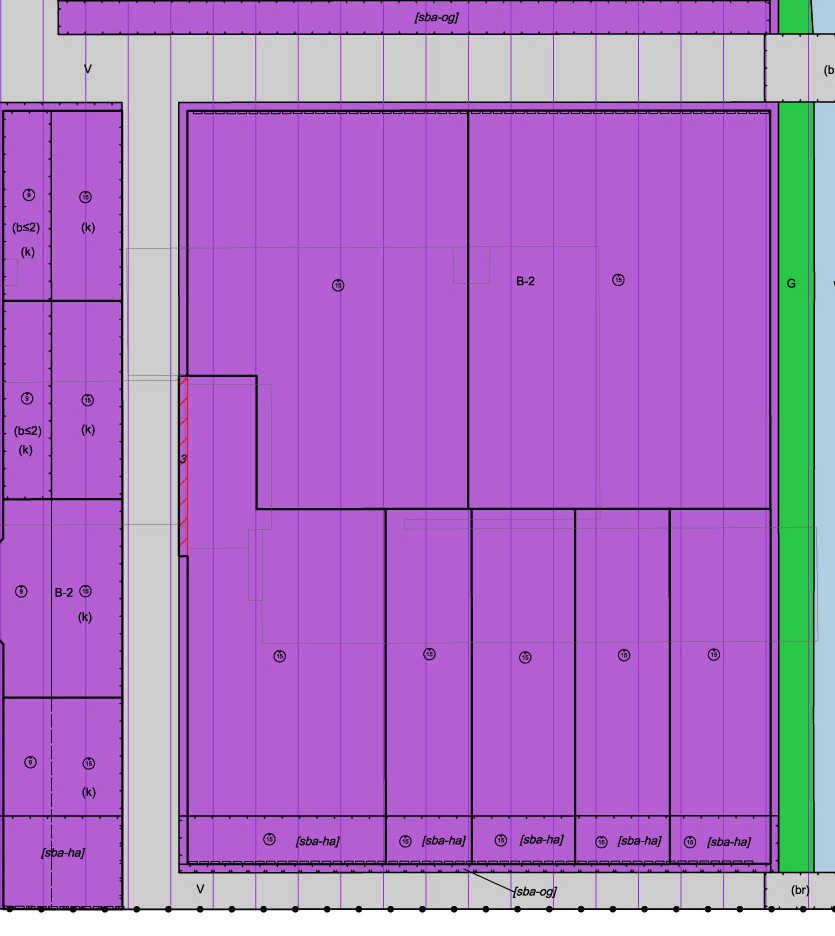Click the [sba-og] label at the top edge
The width and height of the screenshot is (835, 936).
click(436, 17)
